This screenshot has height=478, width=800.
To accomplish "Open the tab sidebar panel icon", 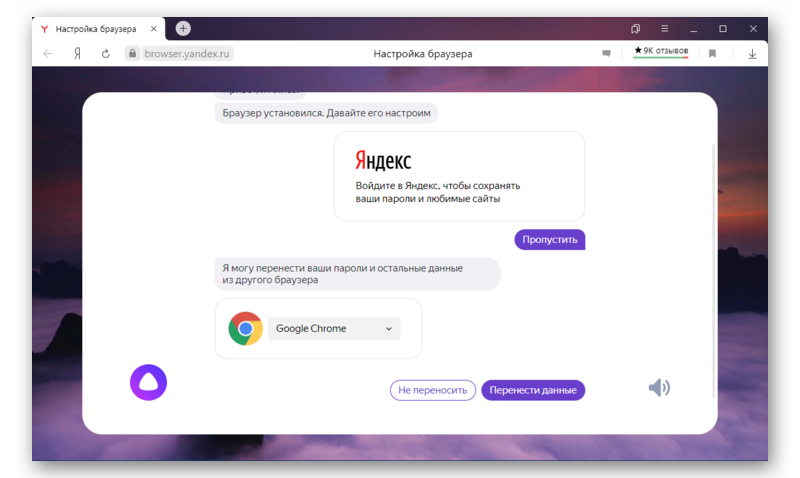I will [x=635, y=29].
